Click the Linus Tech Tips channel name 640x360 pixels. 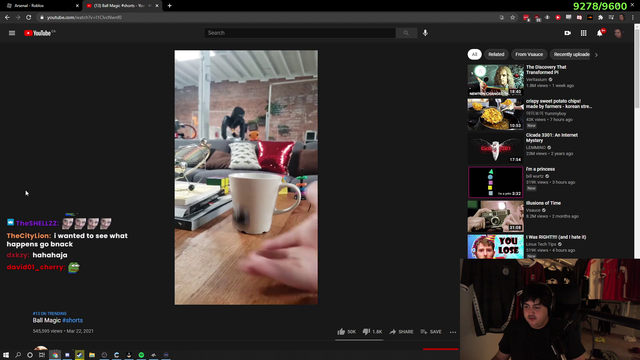pyautogui.click(x=541, y=244)
